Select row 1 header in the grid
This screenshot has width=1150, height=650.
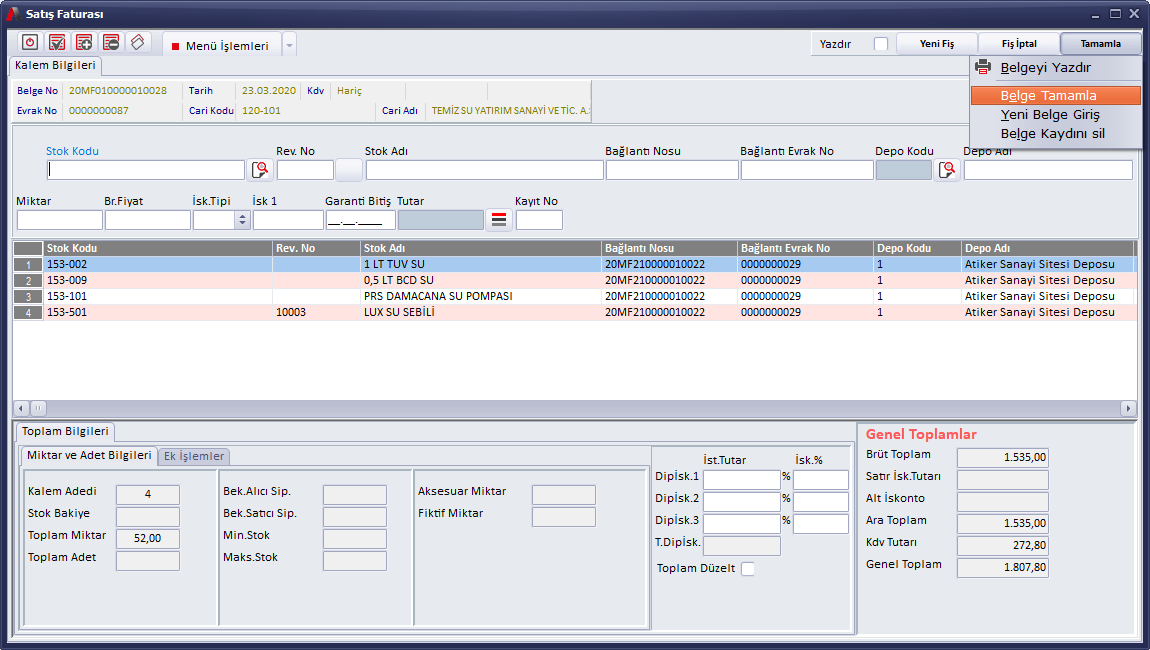pyautogui.click(x=28, y=265)
